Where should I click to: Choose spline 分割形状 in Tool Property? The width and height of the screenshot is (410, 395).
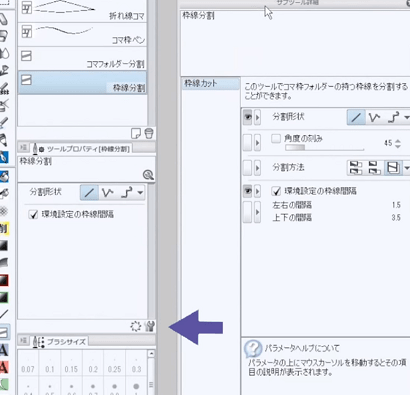tap(127, 193)
